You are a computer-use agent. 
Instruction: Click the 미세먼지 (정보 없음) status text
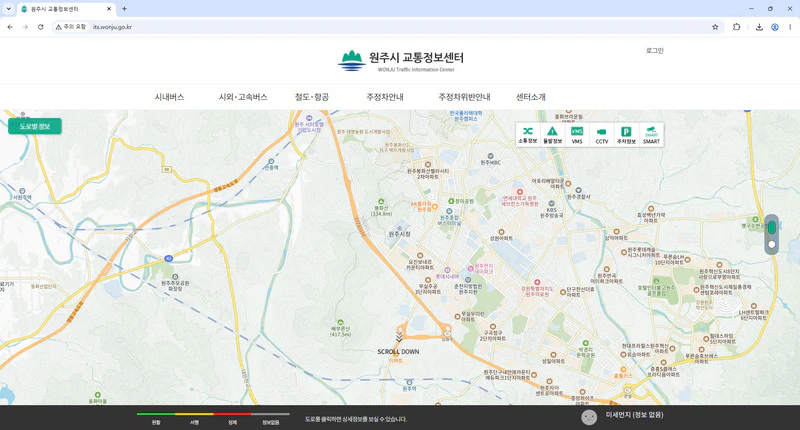tap(634, 415)
